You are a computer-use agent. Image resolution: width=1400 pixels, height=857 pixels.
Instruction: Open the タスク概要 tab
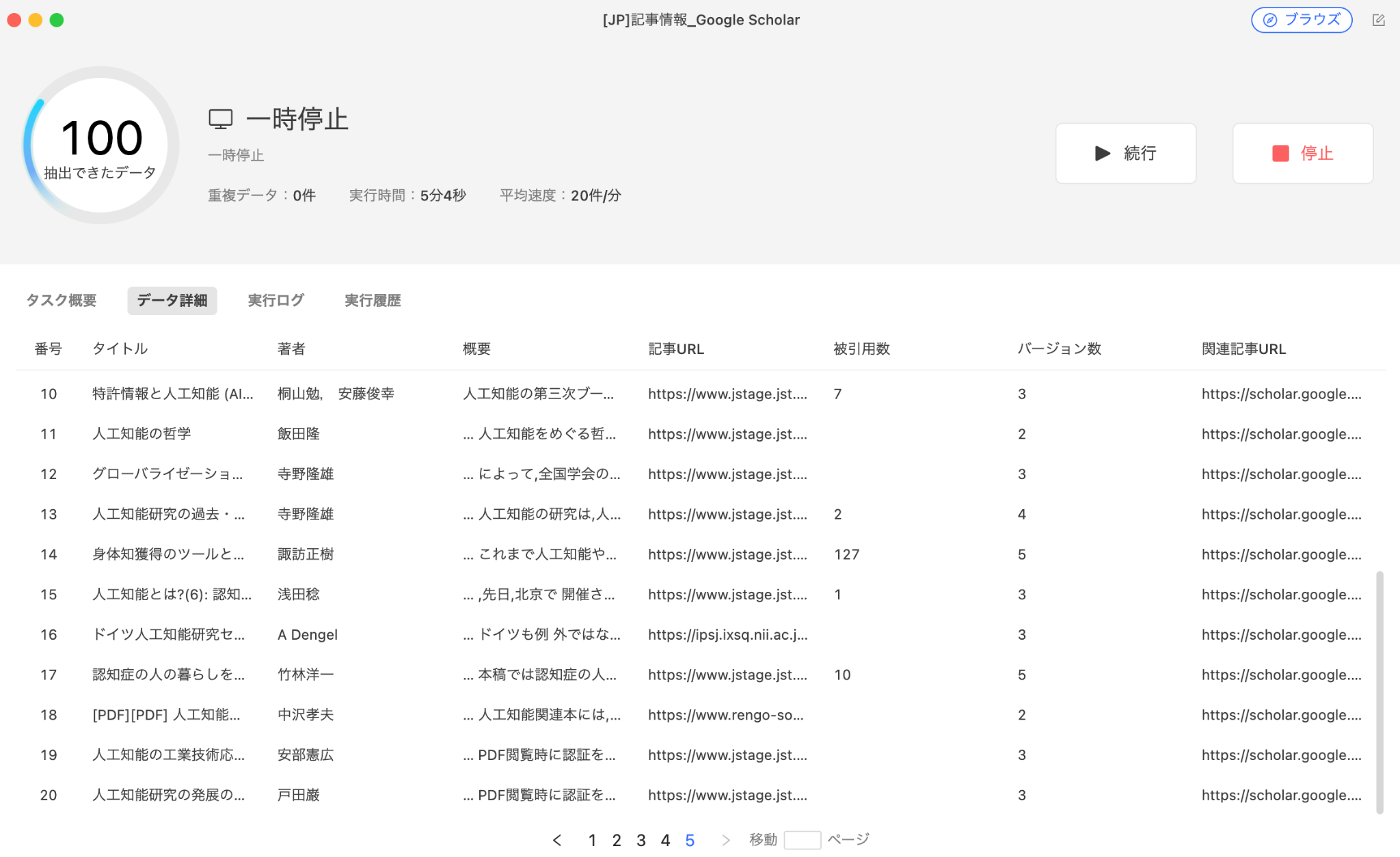click(x=62, y=301)
